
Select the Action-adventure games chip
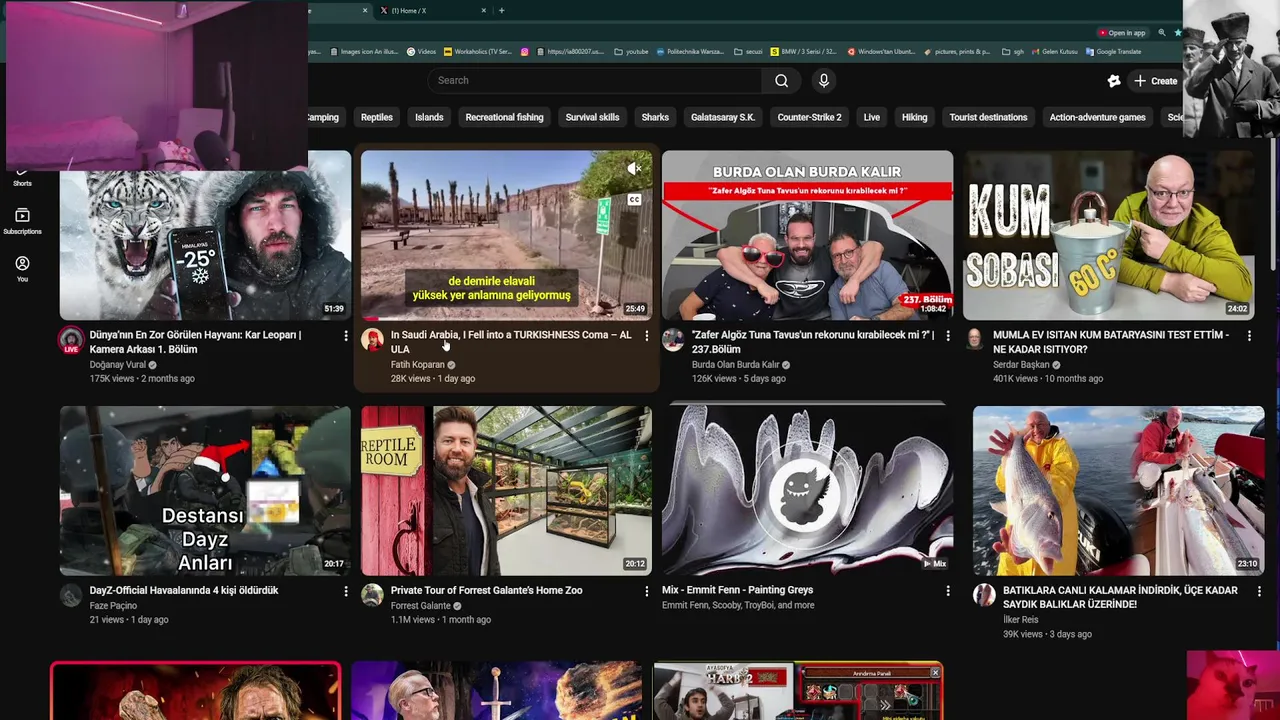point(1097,117)
